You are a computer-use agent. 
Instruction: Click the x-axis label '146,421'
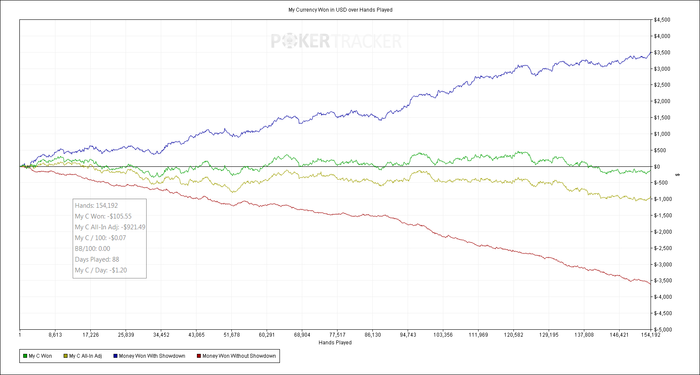tap(620, 334)
